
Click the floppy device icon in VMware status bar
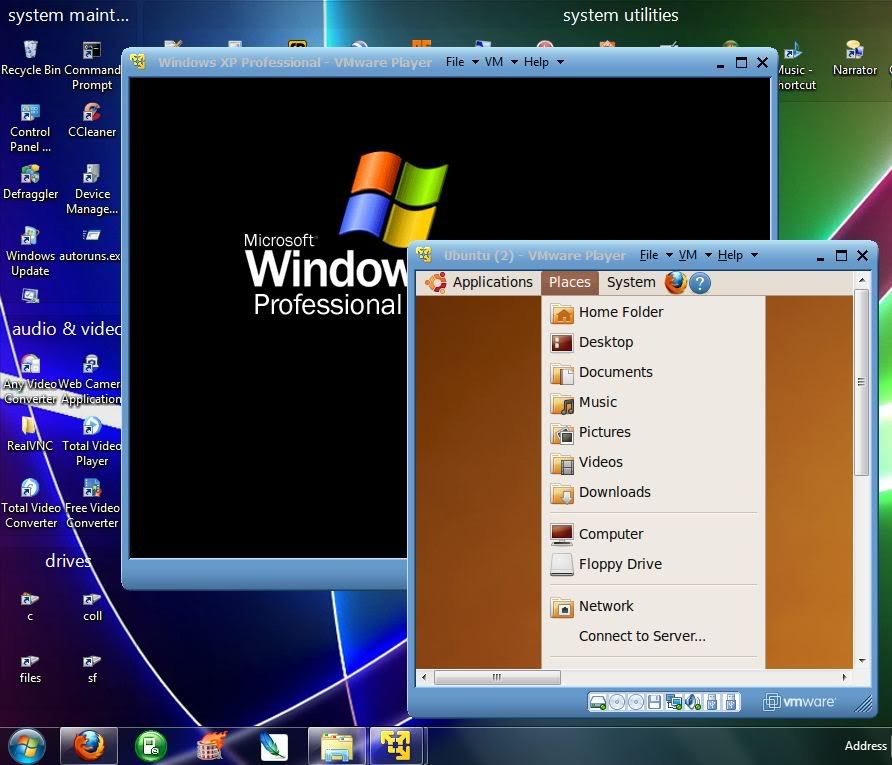pos(655,702)
